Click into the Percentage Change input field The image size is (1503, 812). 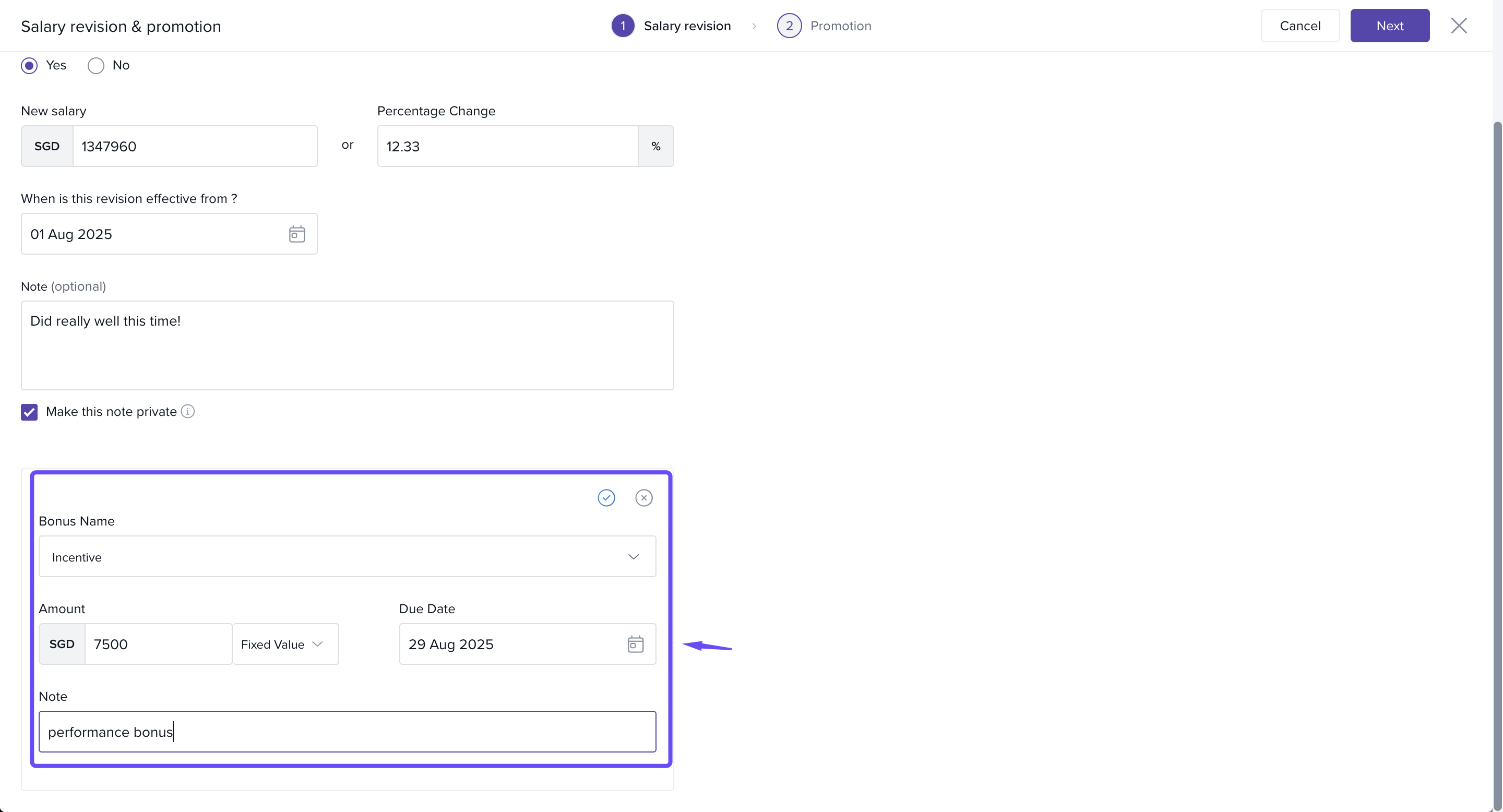[x=508, y=147]
